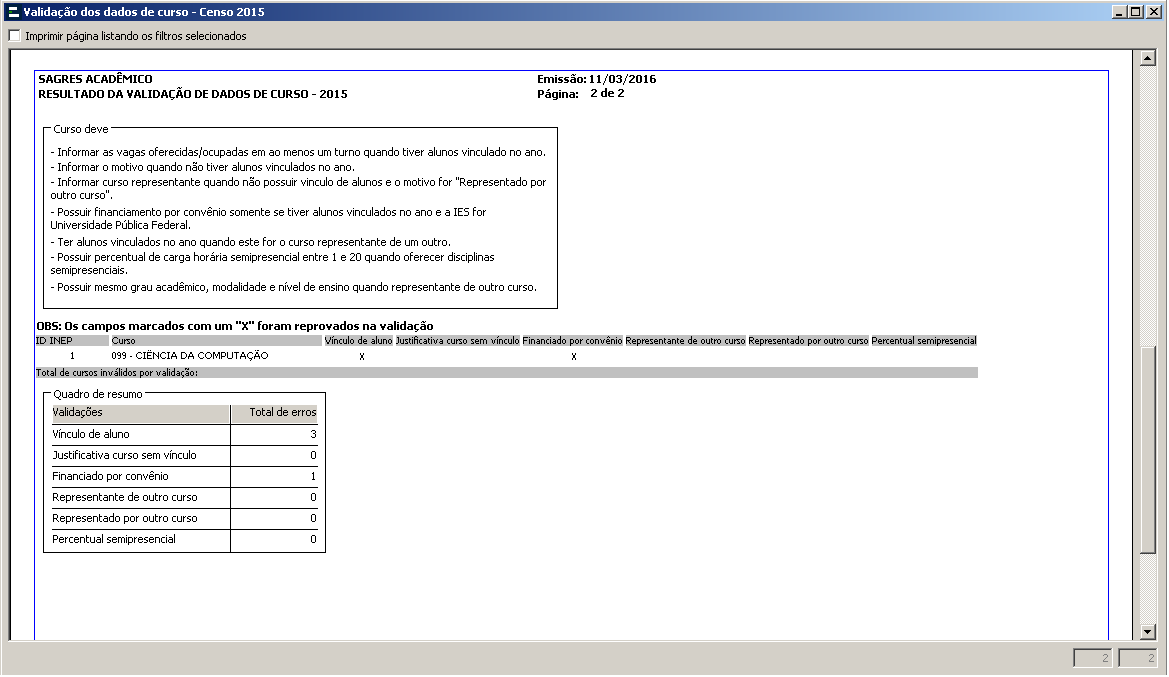The image size is (1169, 677).
Task: Click the vertical scrollbar down arrow
Action: pyautogui.click(x=1148, y=632)
